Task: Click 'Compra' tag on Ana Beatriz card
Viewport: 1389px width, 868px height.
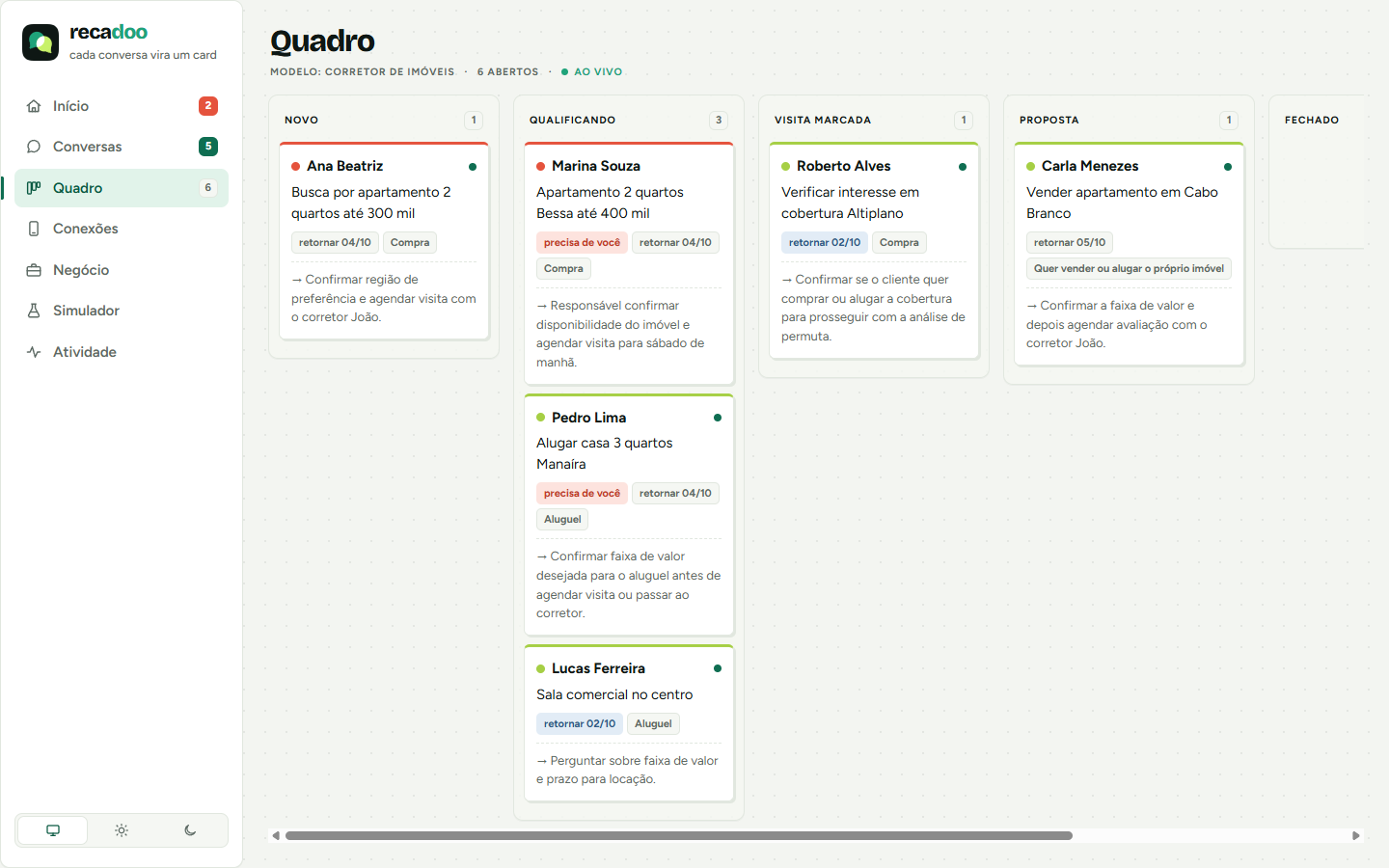Action: point(410,243)
